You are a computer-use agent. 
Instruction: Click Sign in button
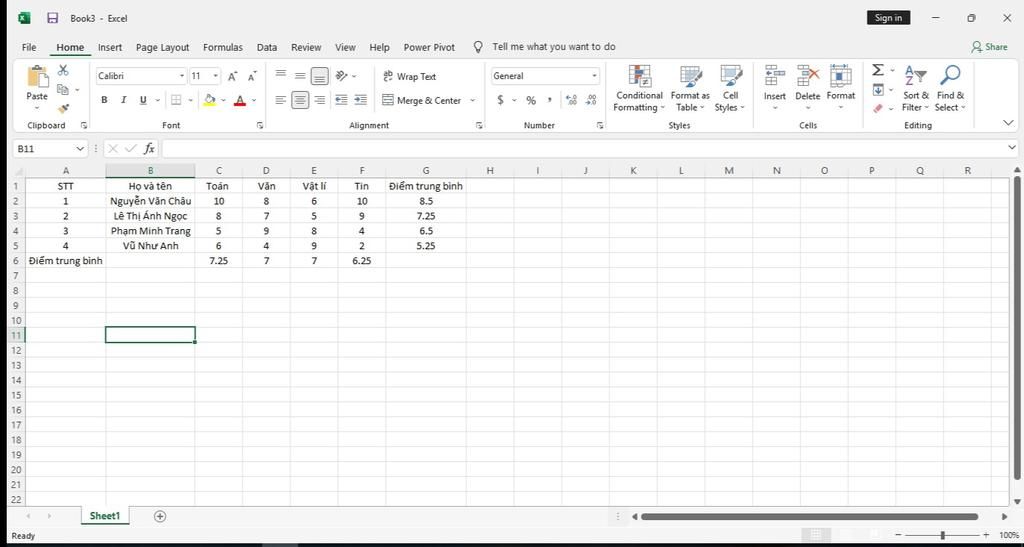coord(888,18)
